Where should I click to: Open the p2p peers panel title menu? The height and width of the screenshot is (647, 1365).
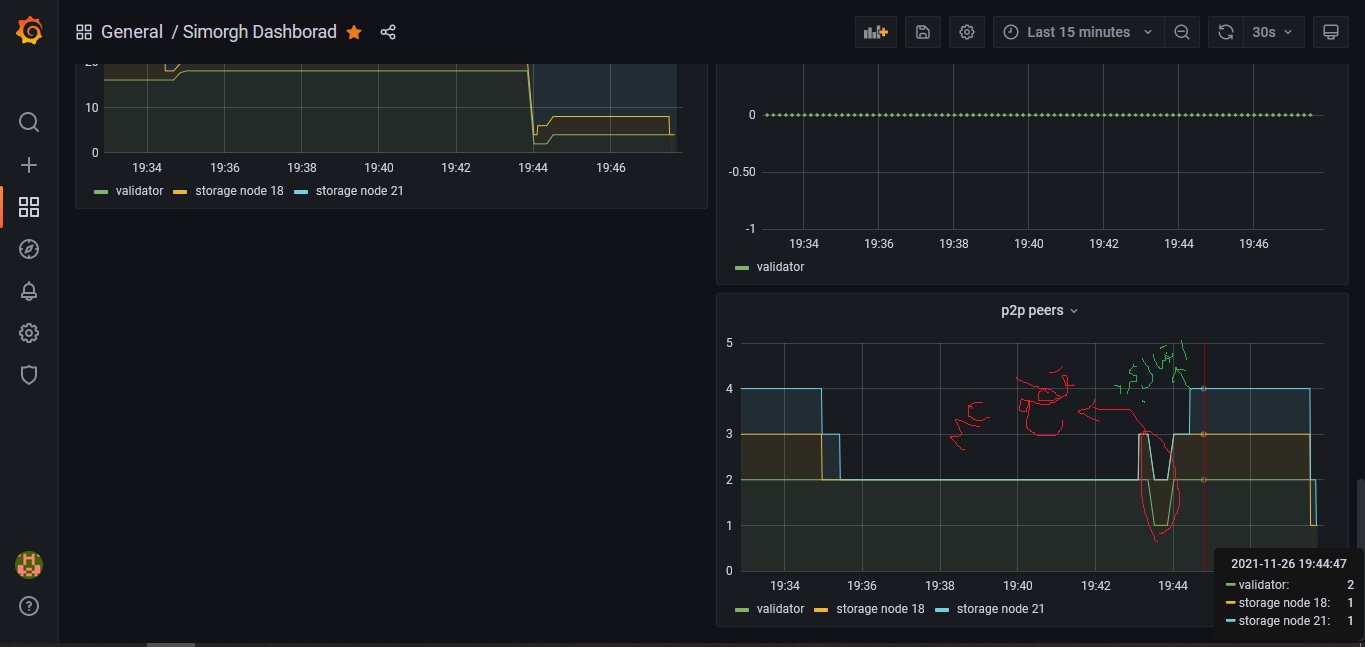pos(1039,311)
